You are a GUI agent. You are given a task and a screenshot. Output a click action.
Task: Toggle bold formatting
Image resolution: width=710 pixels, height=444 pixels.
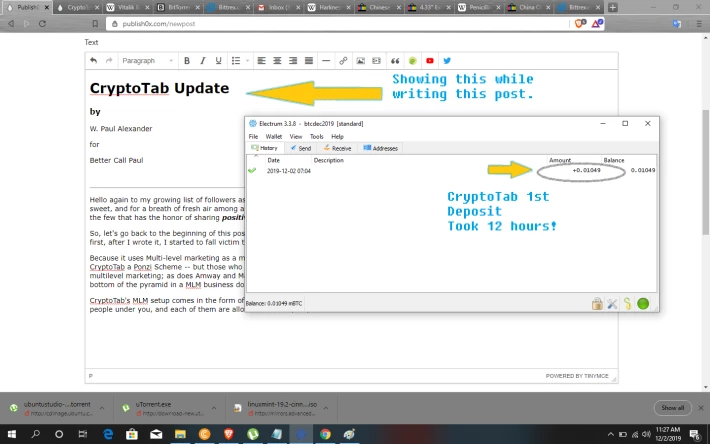pos(187,61)
